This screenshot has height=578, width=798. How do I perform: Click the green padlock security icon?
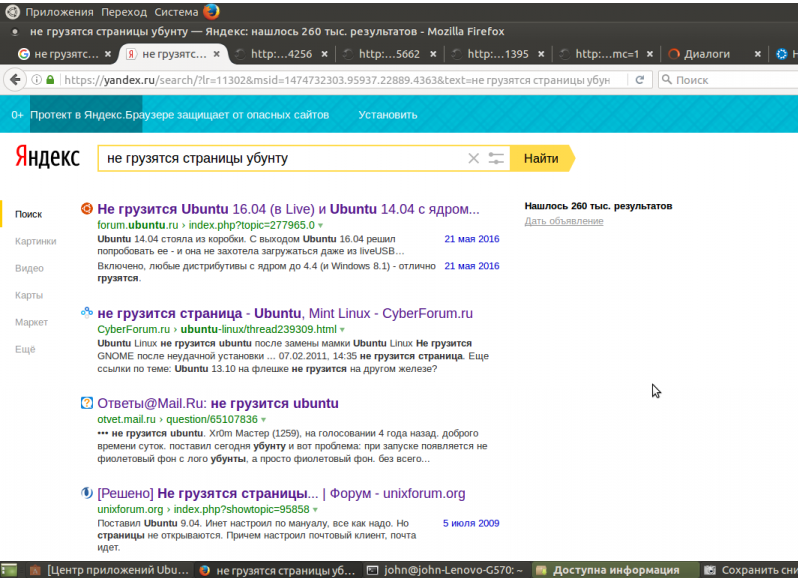coord(50,80)
